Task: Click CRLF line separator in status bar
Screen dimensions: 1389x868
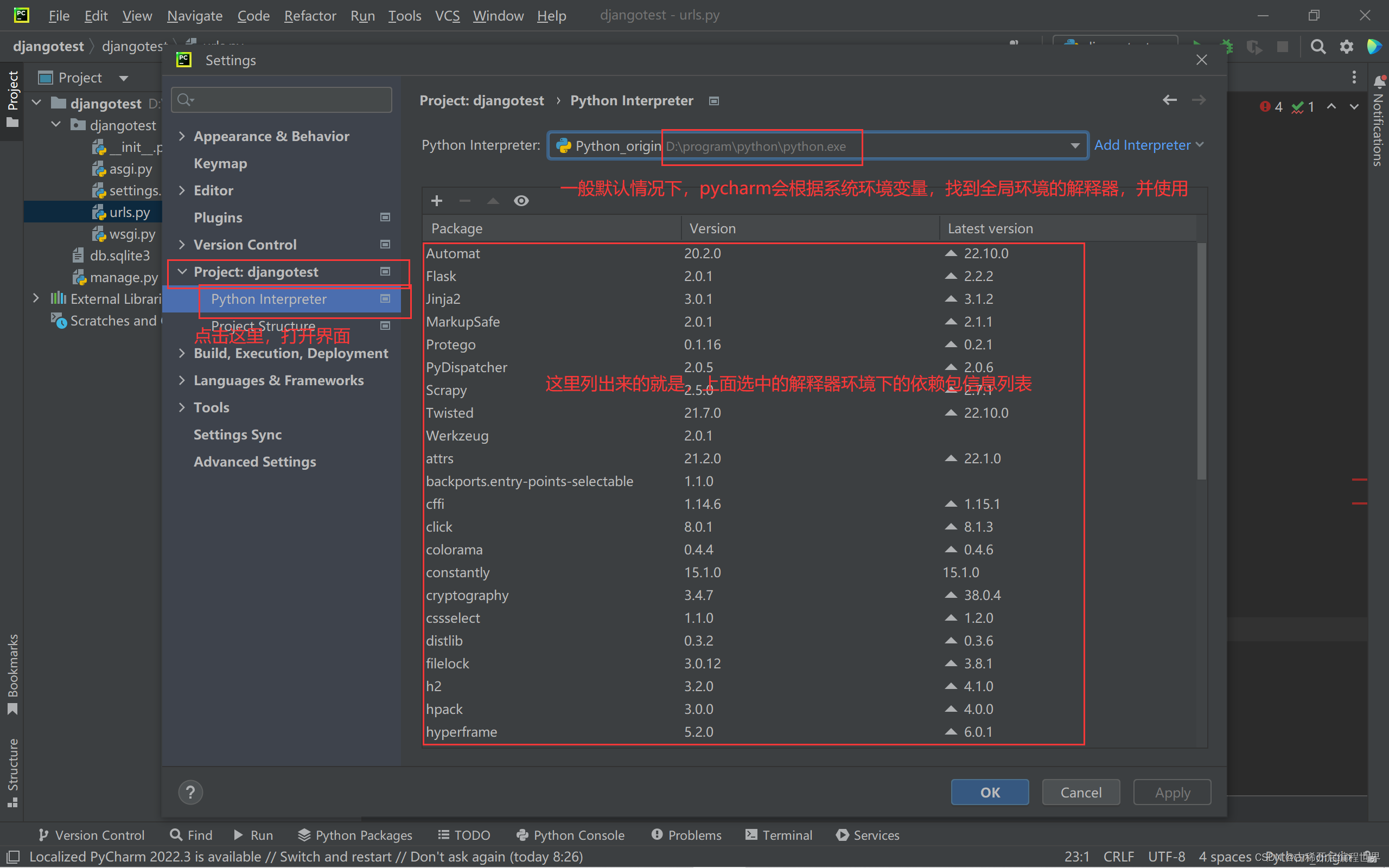Action: point(1118,857)
